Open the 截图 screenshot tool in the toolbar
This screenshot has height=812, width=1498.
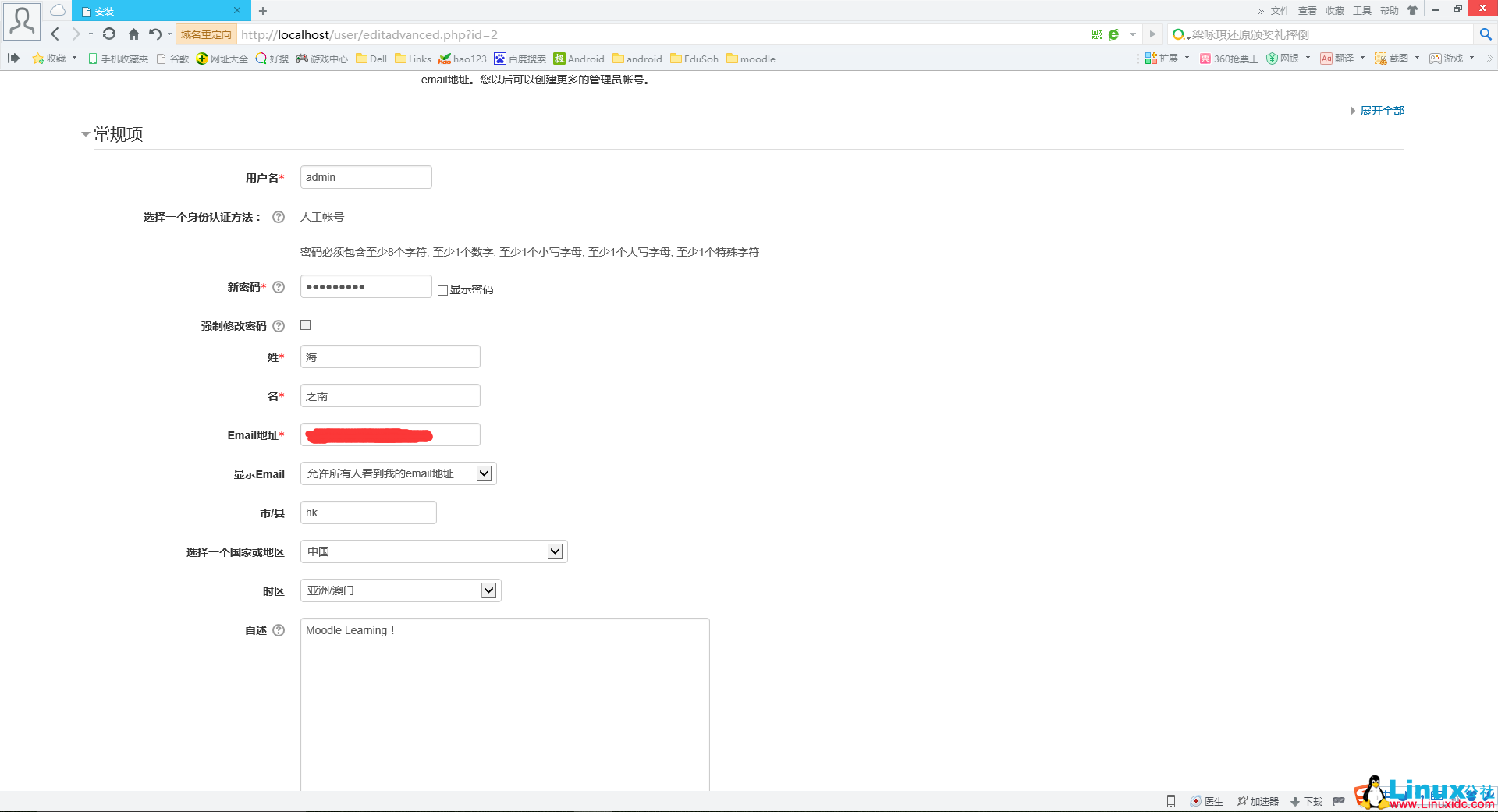click(1397, 58)
